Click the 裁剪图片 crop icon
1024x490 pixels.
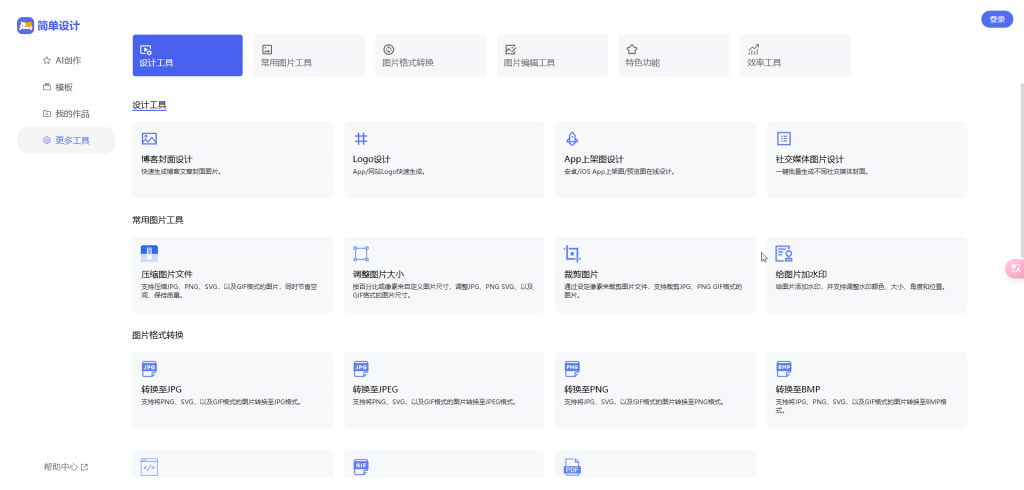click(572, 253)
